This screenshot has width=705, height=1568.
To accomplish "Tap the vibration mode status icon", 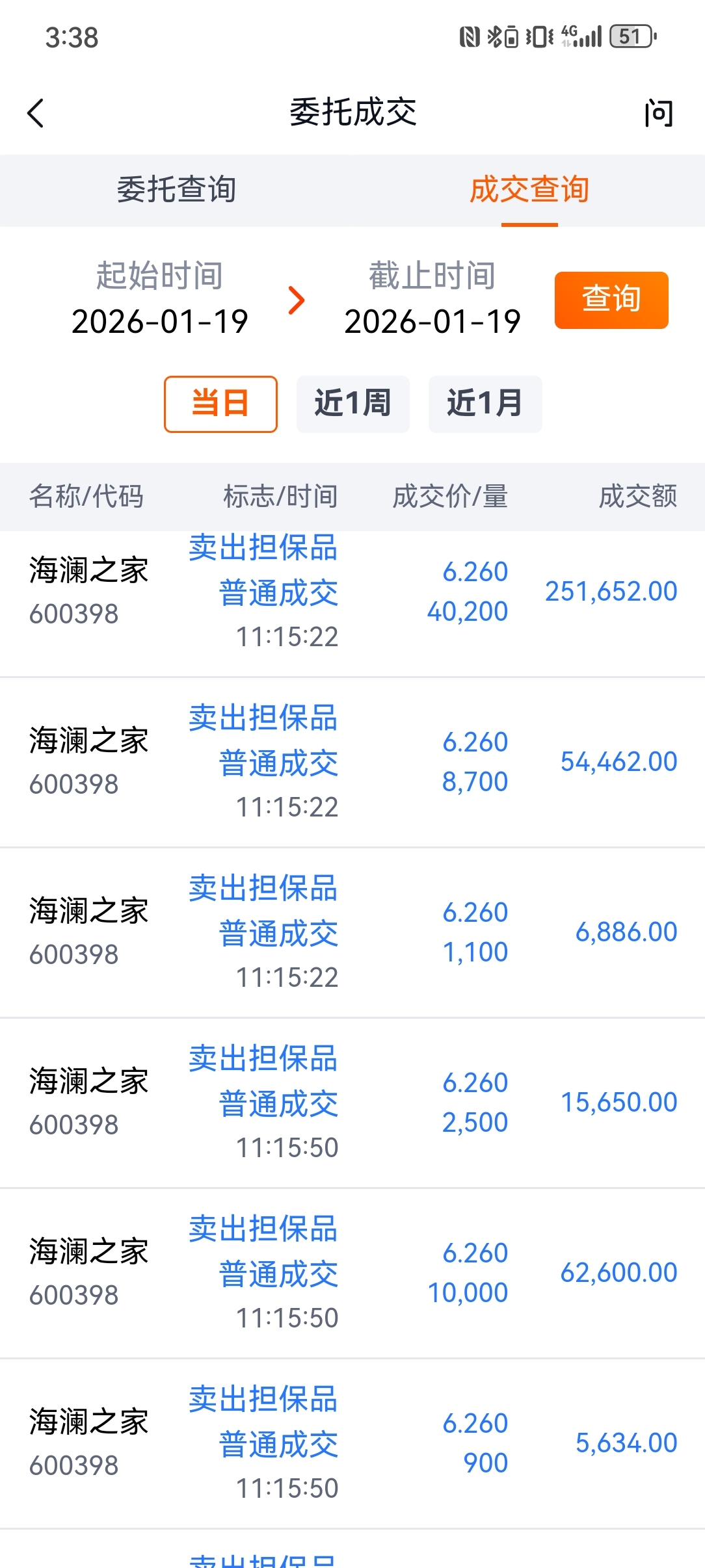I will [x=539, y=37].
